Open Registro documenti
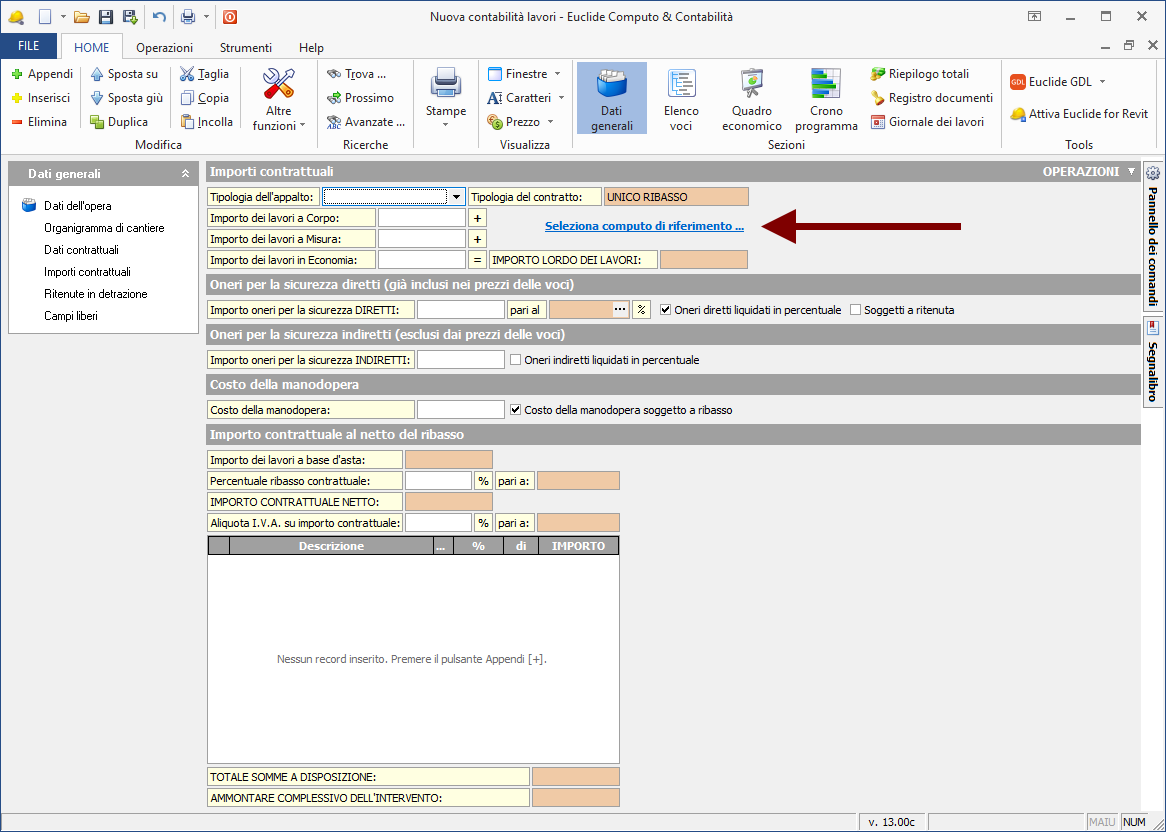 coord(878,98)
